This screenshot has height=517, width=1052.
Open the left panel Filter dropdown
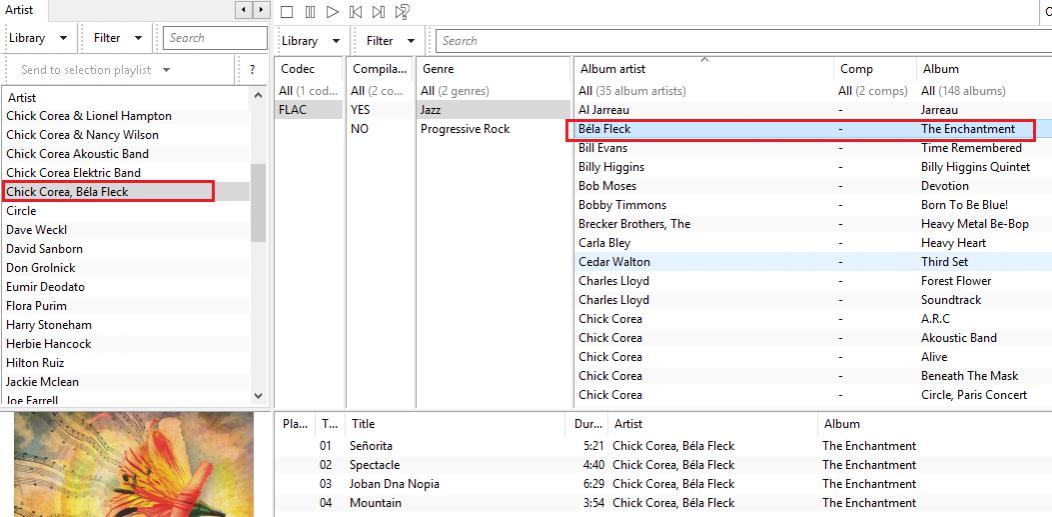(x=118, y=38)
